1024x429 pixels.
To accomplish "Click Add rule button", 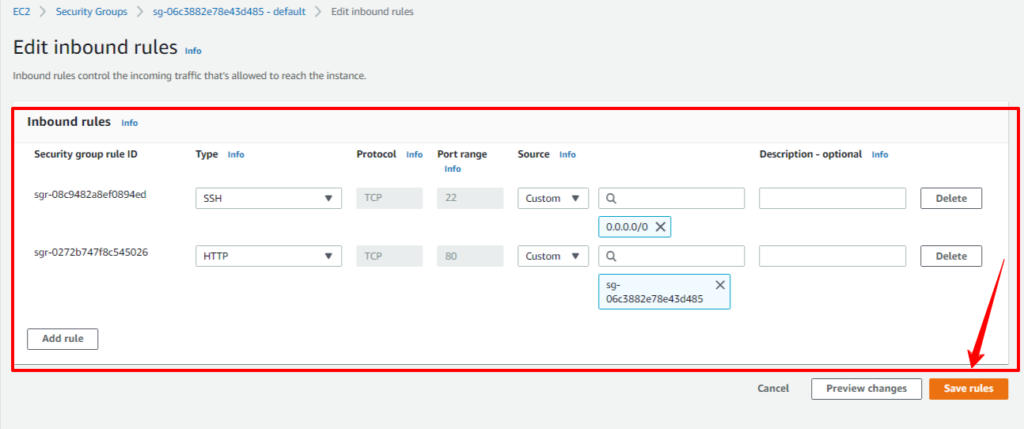I will (63, 339).
